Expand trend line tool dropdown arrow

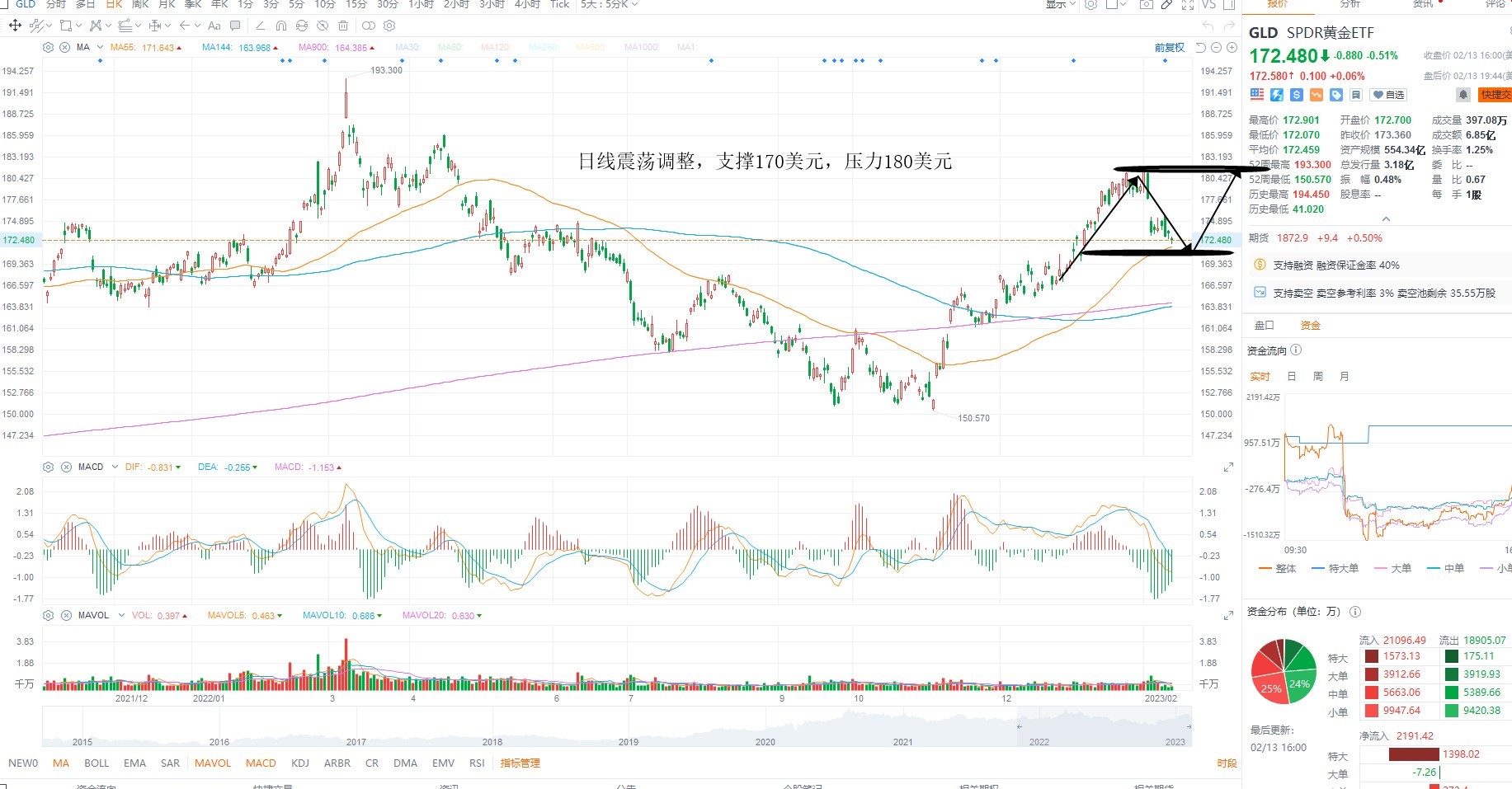pyautogui.click(x=48, y=26)
